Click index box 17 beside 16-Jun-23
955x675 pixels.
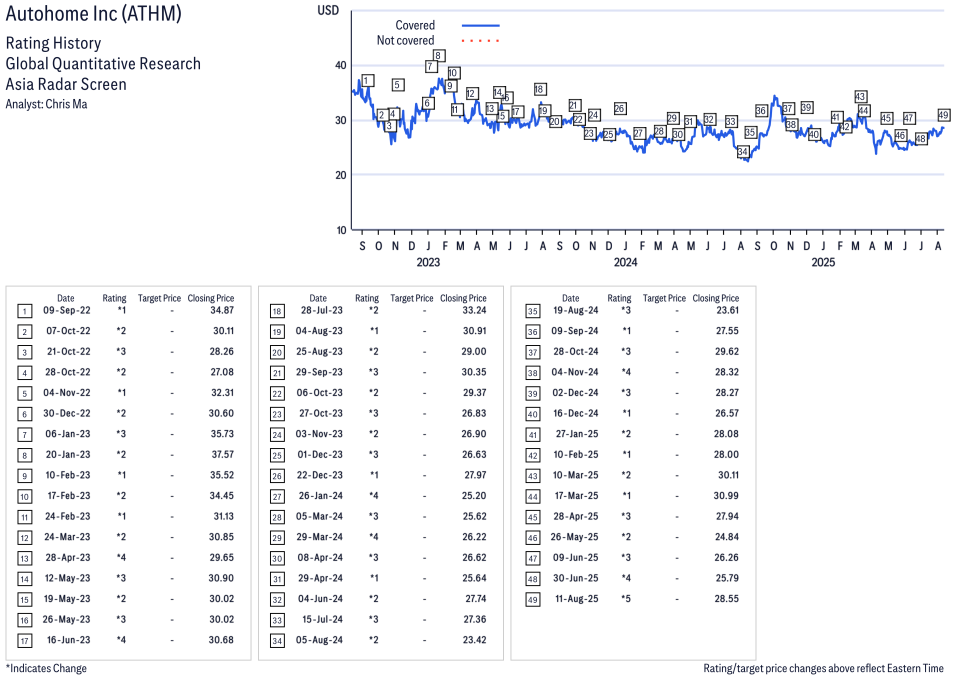[24, 641]
